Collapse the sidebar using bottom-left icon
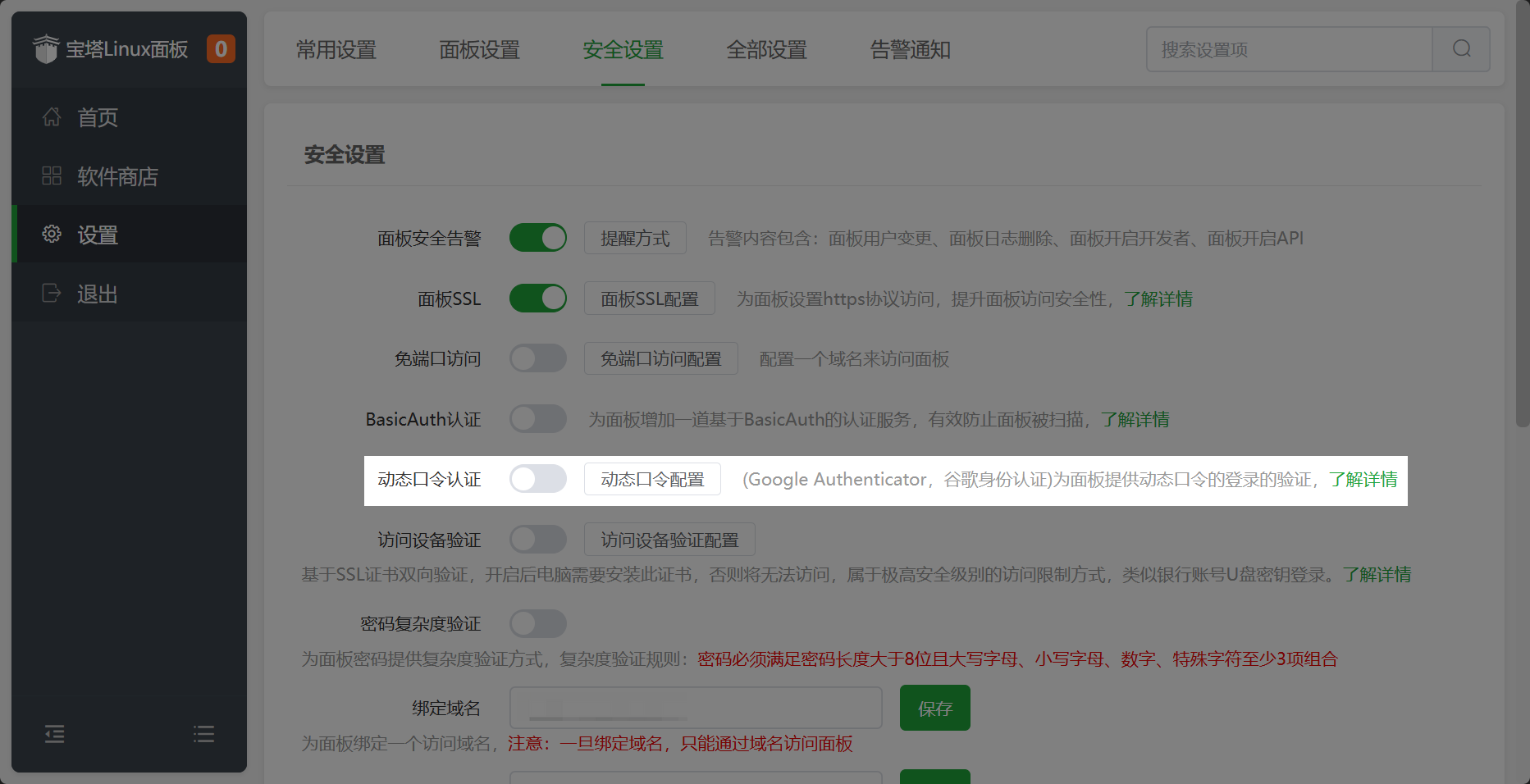 (x=54, y=734)
